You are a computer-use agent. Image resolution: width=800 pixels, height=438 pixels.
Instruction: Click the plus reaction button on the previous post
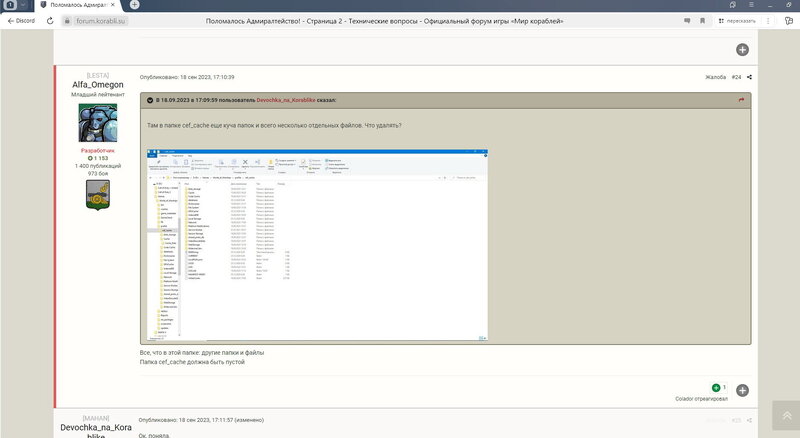[x=742, y=50]
